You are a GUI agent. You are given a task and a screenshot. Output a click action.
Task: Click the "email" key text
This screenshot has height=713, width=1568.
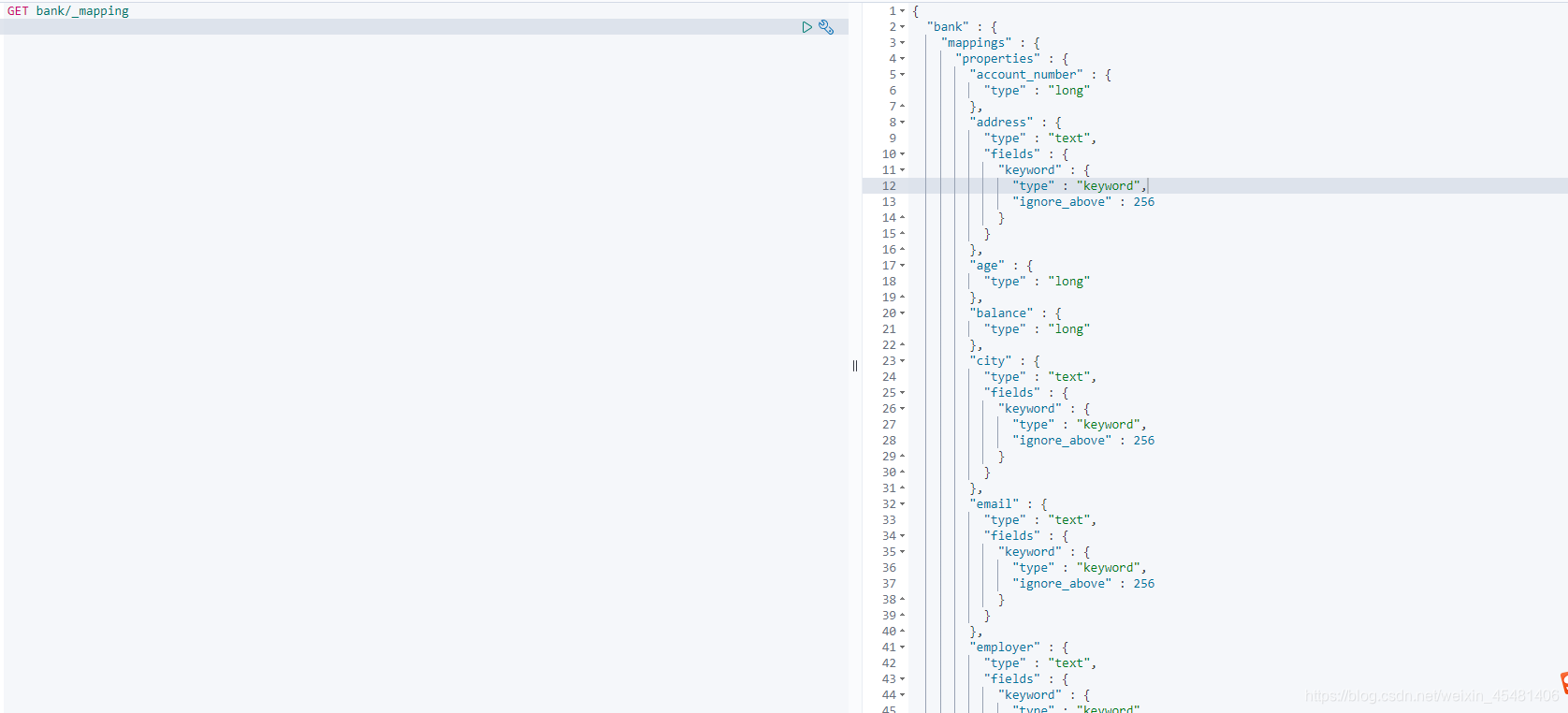point(994,504)
